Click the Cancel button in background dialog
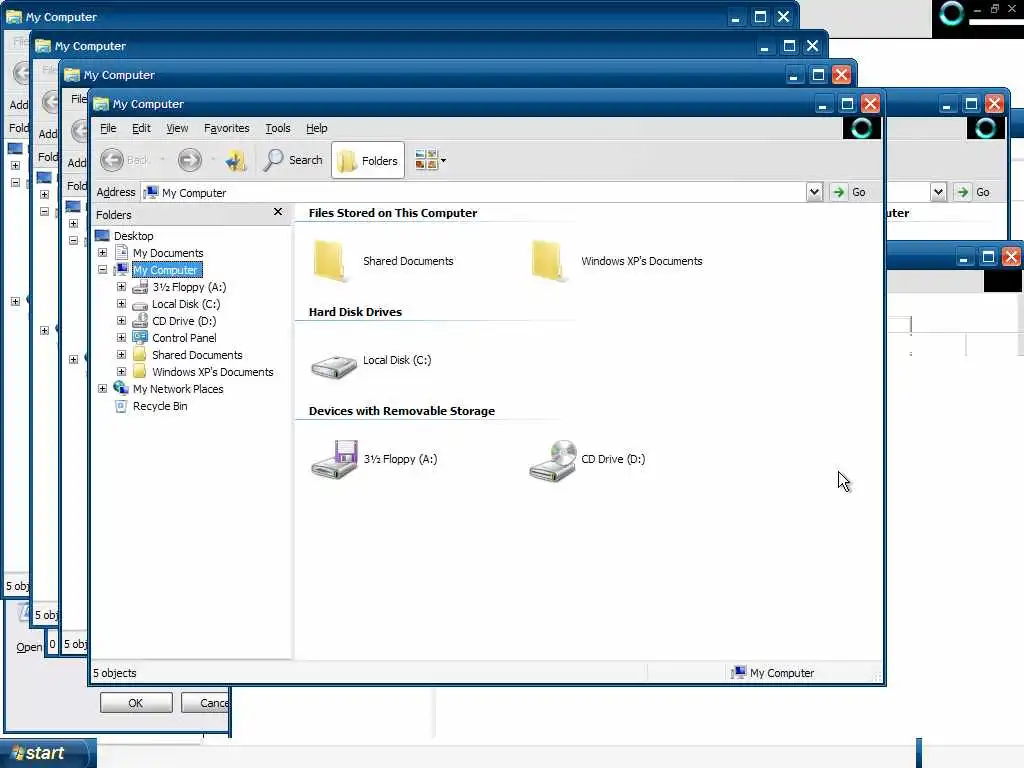The height and width of the screenshot is (768, 1024). pyautogui.click(x=206, y=703)
